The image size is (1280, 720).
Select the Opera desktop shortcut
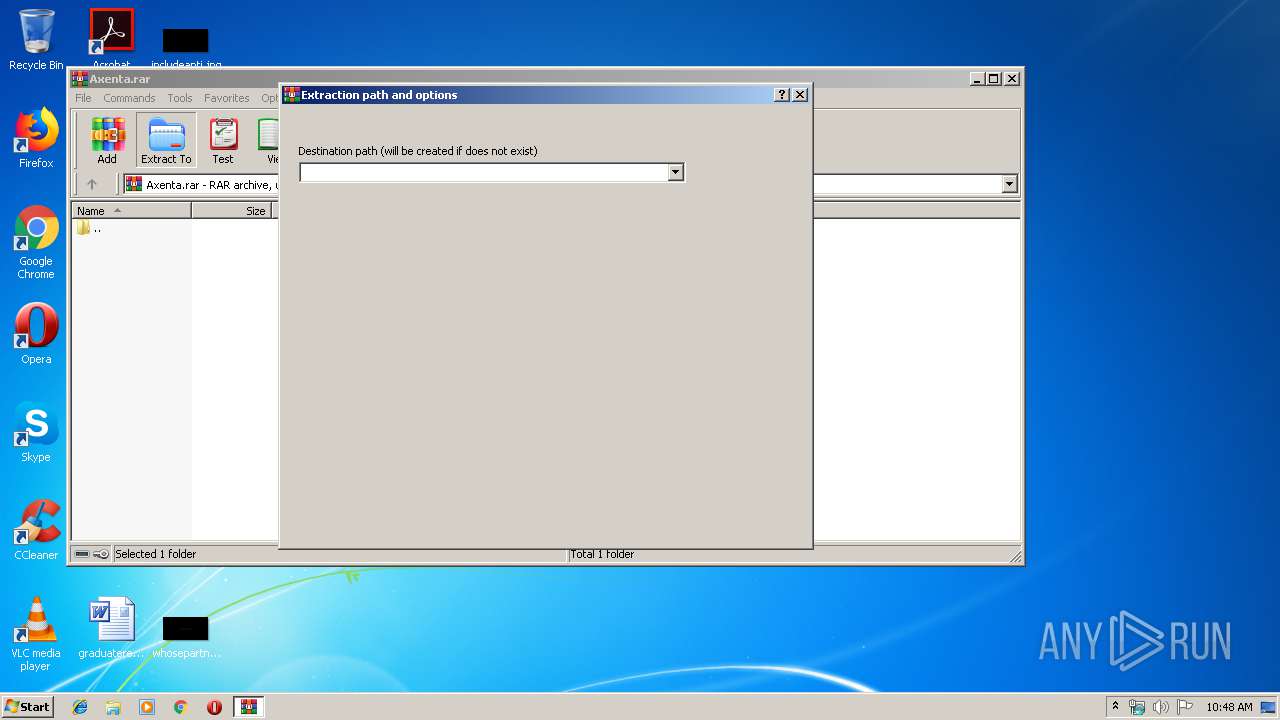pyautogui.click(x=36, y=334)
